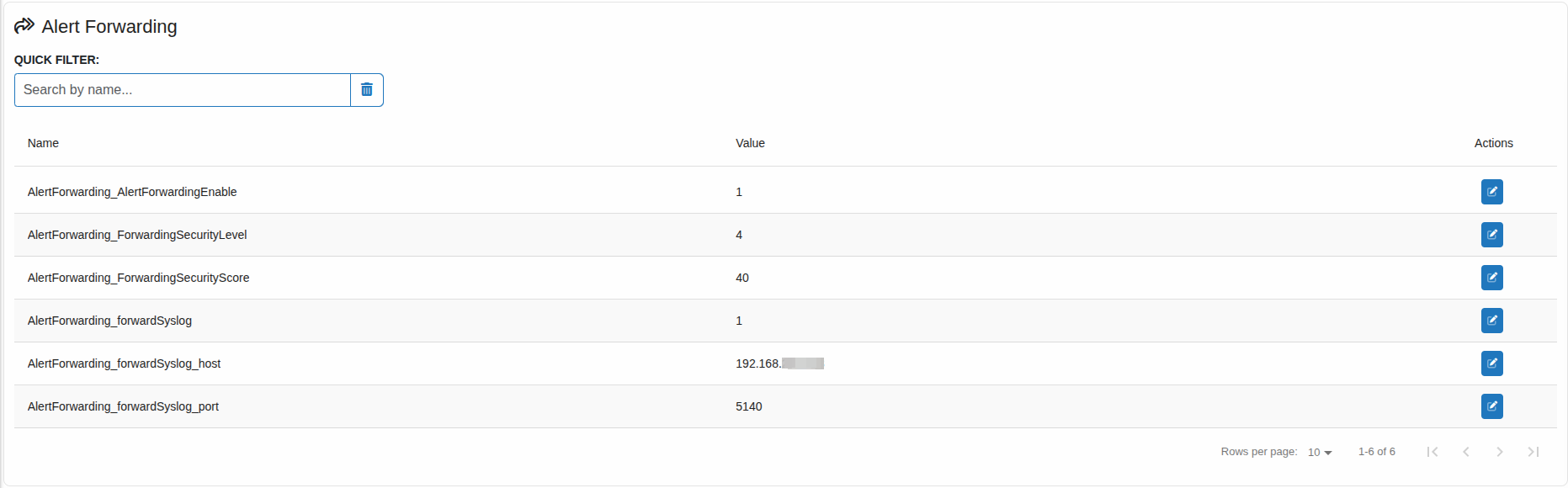
Task: Click the Value column header
Action: tap(750, 143)
